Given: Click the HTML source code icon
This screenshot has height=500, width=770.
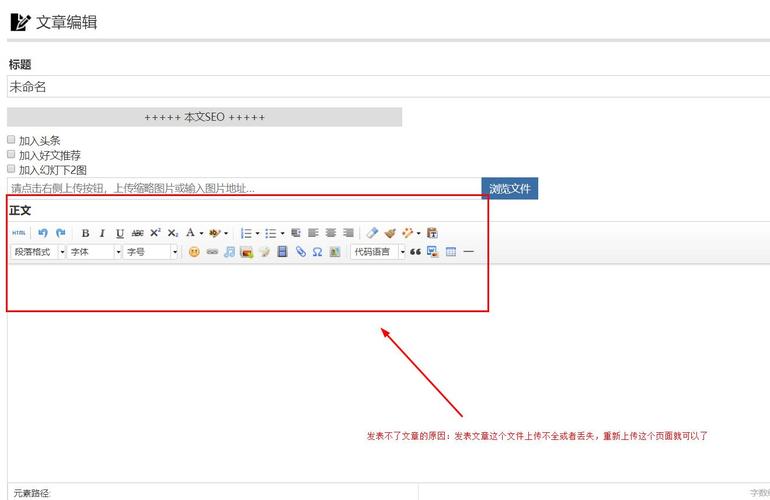Looking at the screenshot, I should [19, 233].
